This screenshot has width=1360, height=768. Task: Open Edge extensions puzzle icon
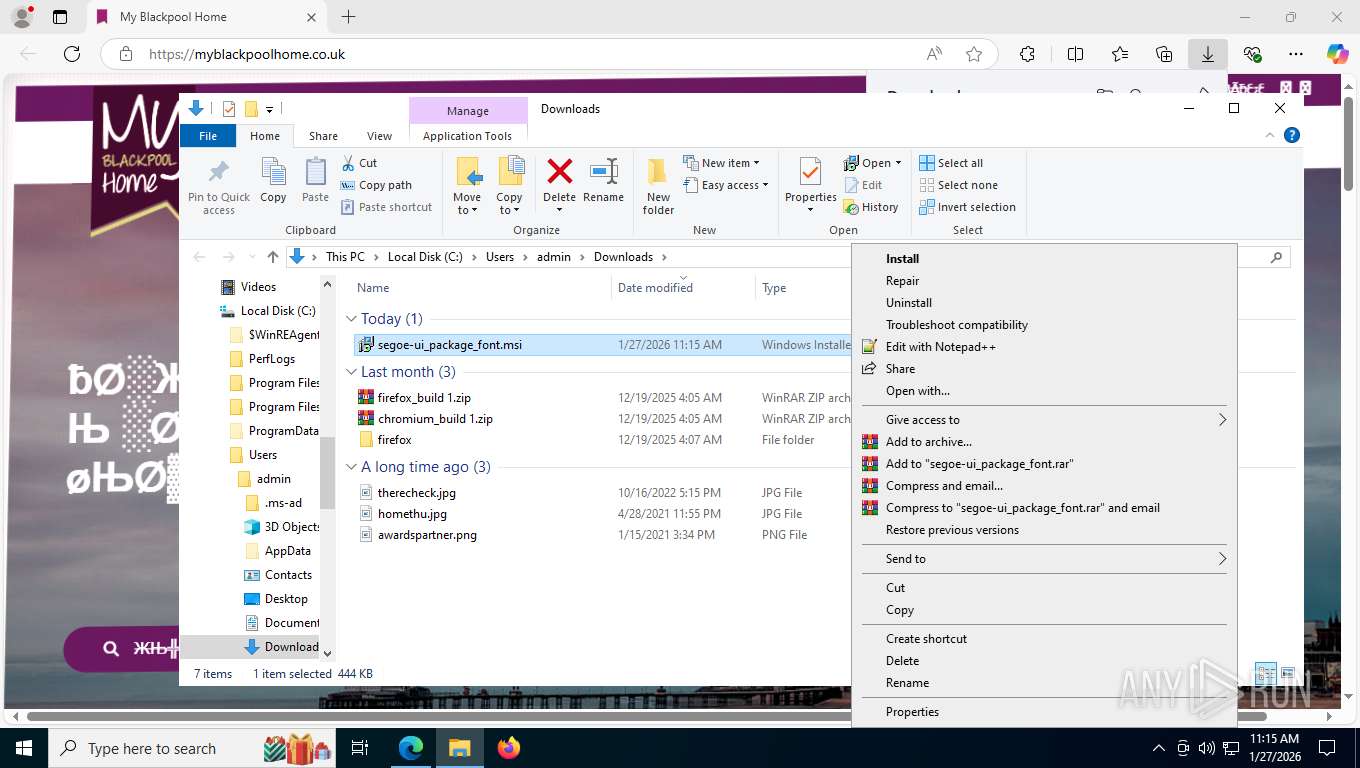[1027, 54]
